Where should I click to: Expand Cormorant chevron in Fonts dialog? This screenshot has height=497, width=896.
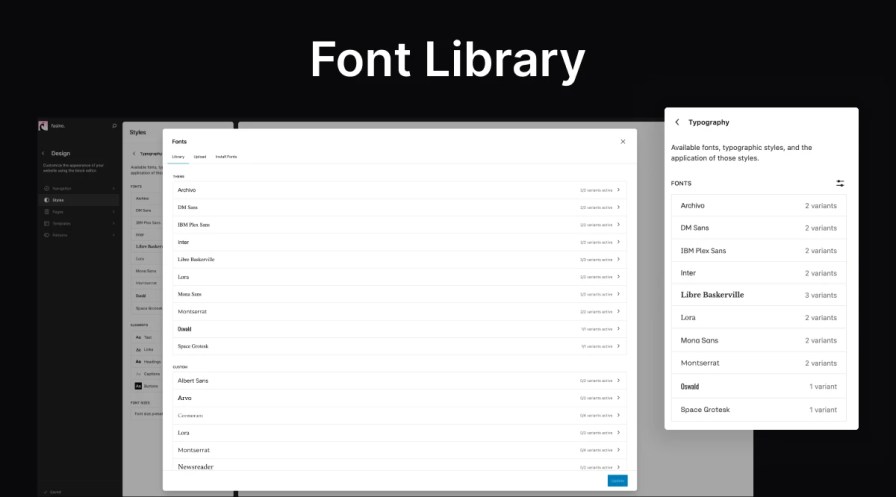tap(618, 415)
